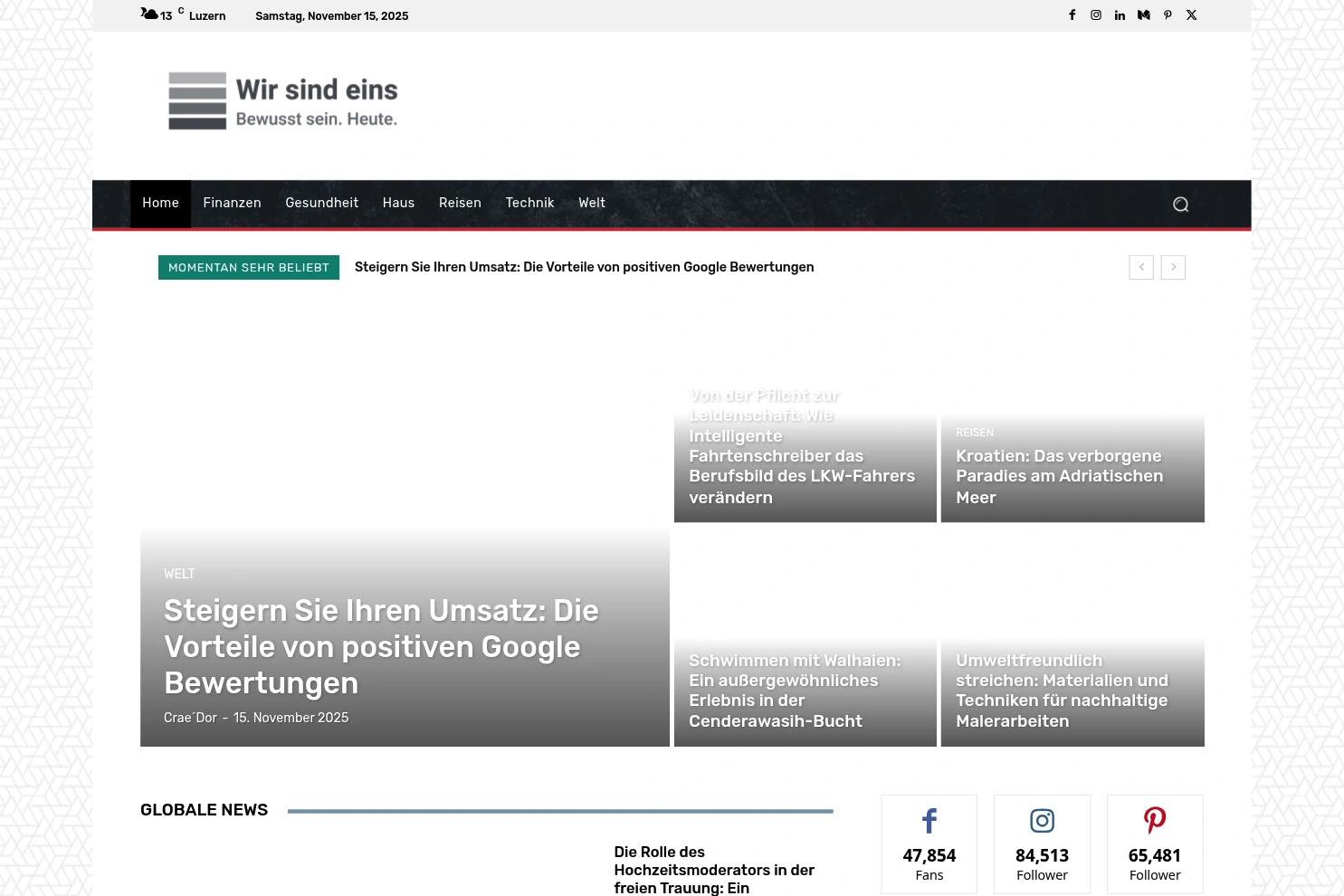The width and height of the screenshot is (1344, 896).
Task: Click the Facebook icon above 47,854 Fans
Action: coord(929,820)
